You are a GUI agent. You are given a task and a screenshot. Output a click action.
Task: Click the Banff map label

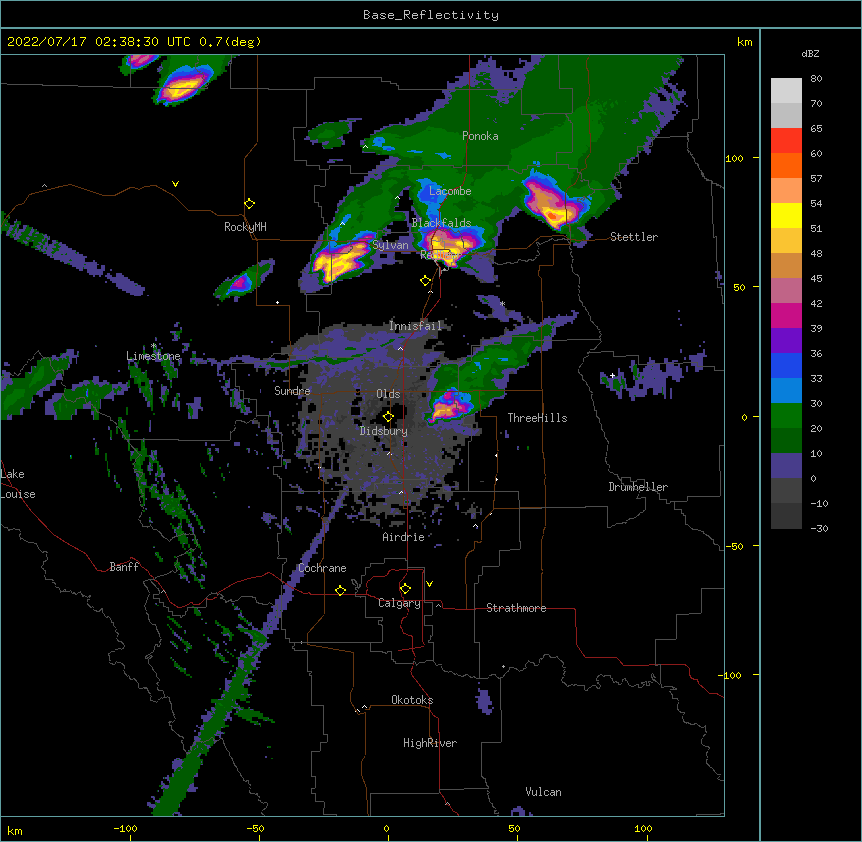tap(124, 567)
